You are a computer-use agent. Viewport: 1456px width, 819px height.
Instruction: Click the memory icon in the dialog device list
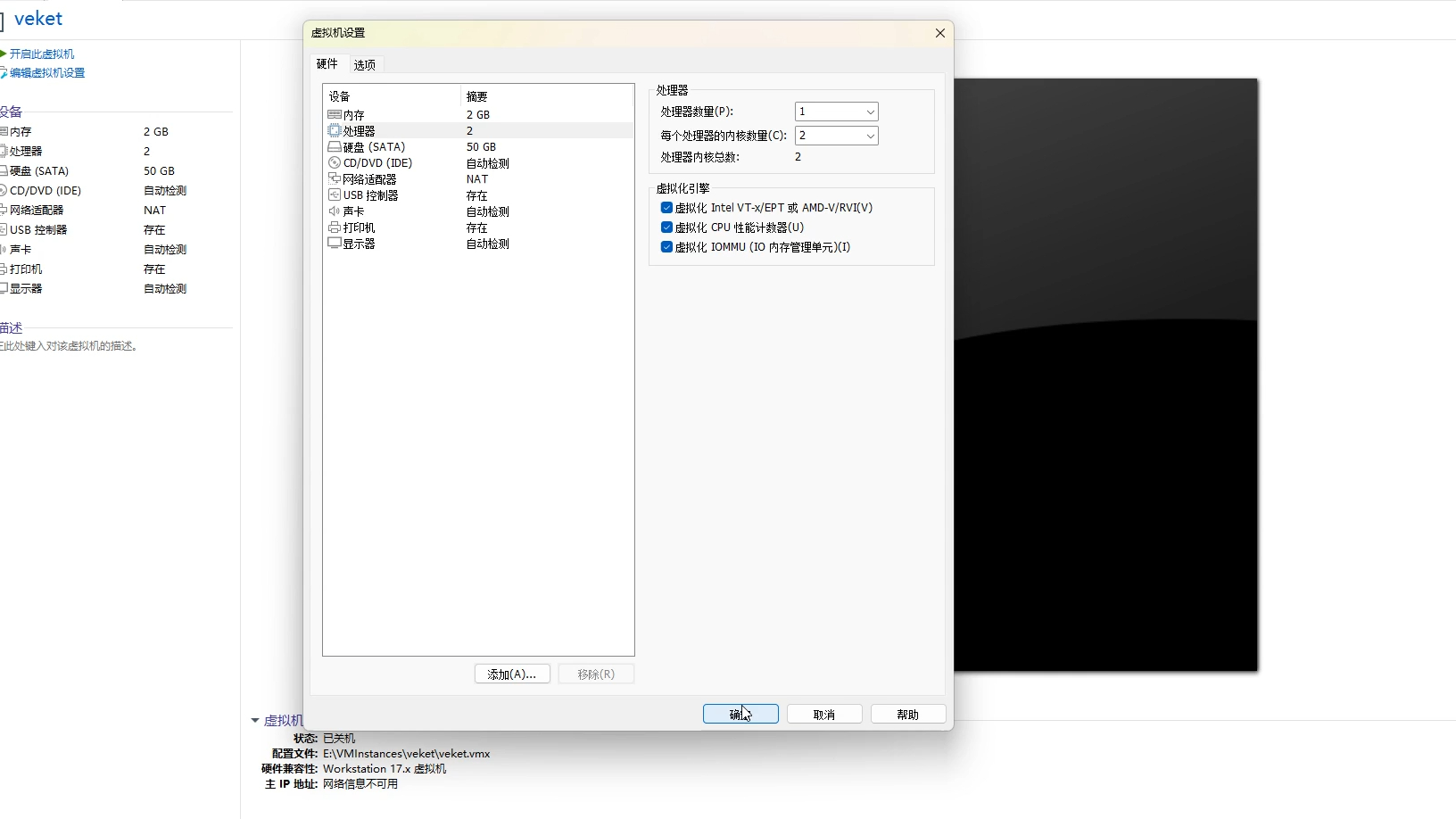coord(335,114)
